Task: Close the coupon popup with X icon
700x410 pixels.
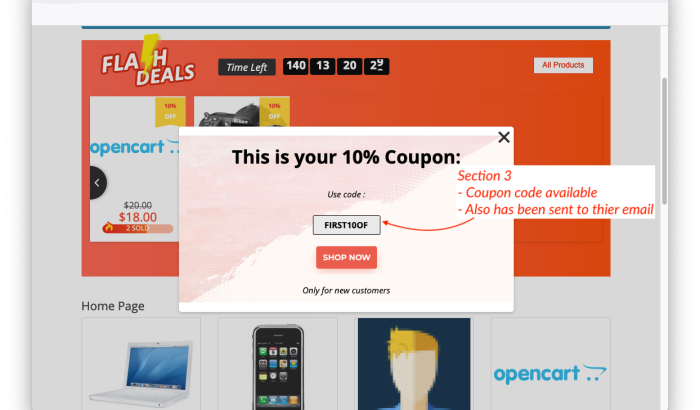Action: pos(504,137)
